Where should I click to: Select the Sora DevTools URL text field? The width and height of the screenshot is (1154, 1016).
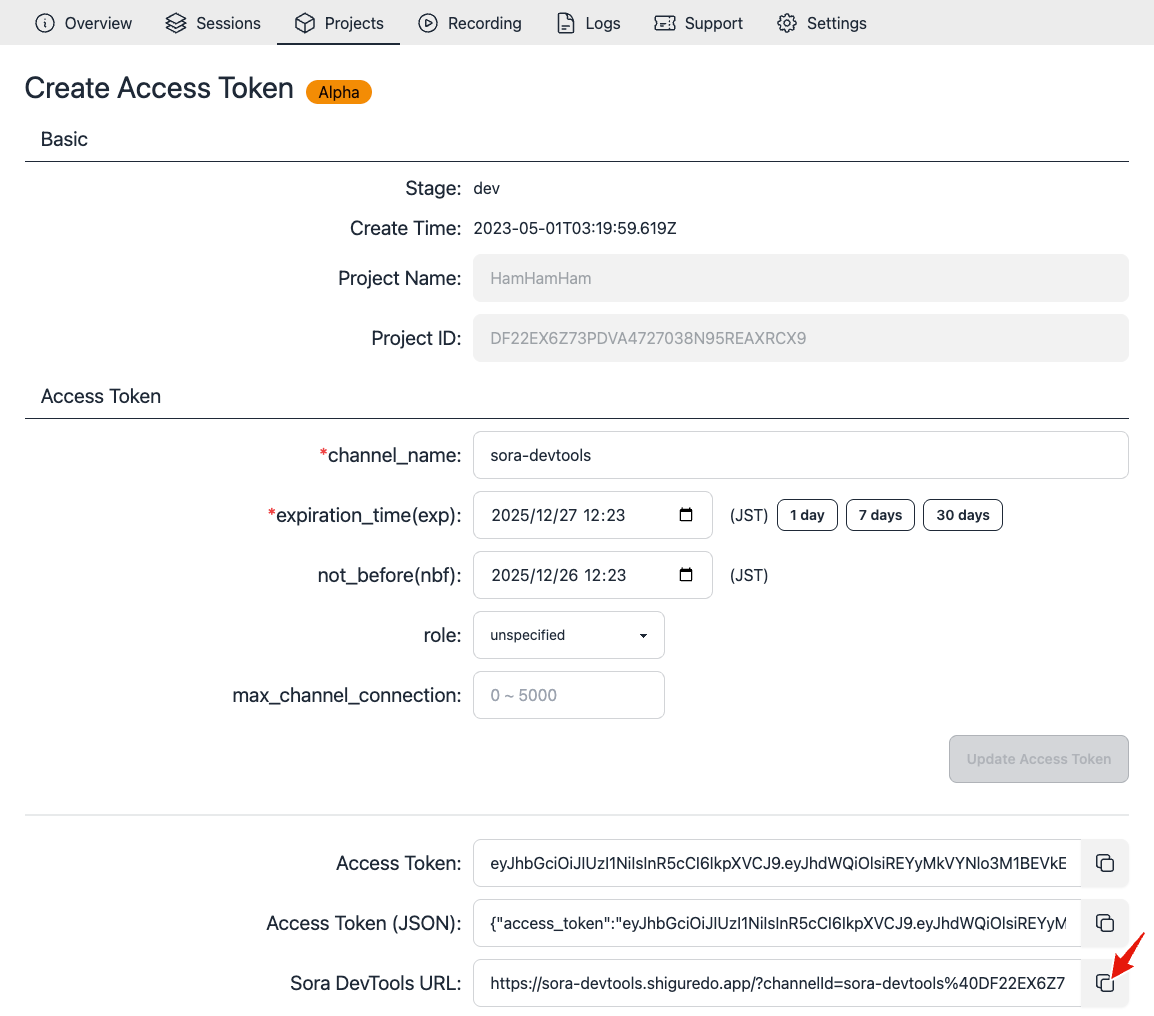777,983
